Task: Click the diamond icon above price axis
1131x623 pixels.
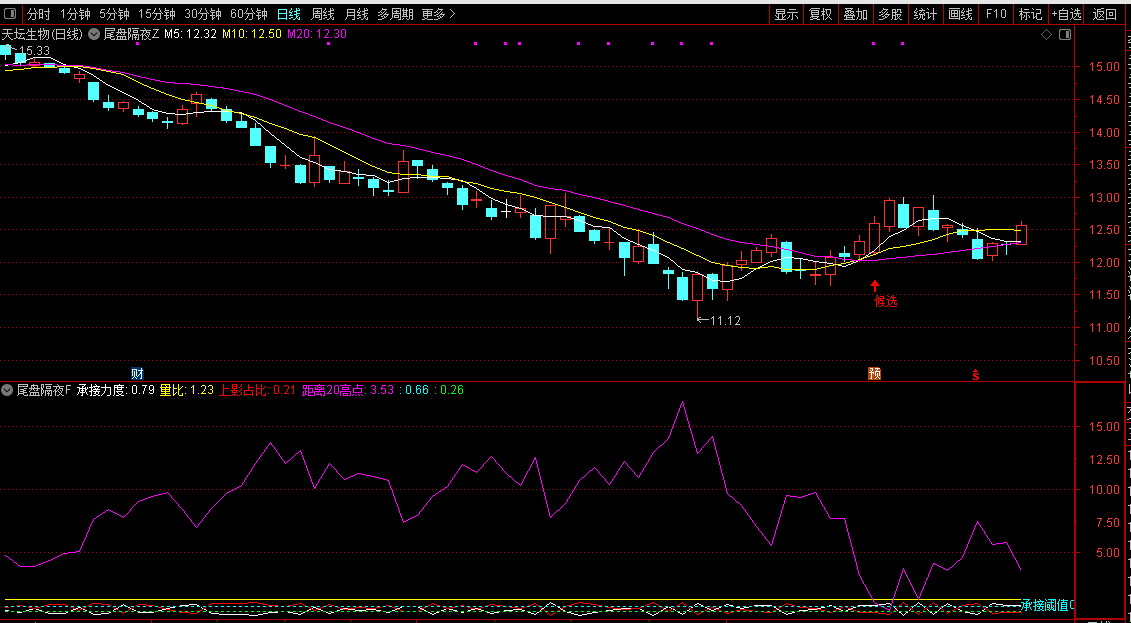Action: (x=1047, y=35)
